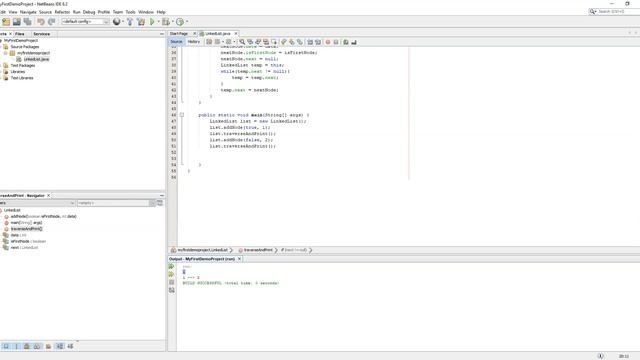Select traverseAndPrint() in Navigator

pyautogui.click(x=27, y=229)
